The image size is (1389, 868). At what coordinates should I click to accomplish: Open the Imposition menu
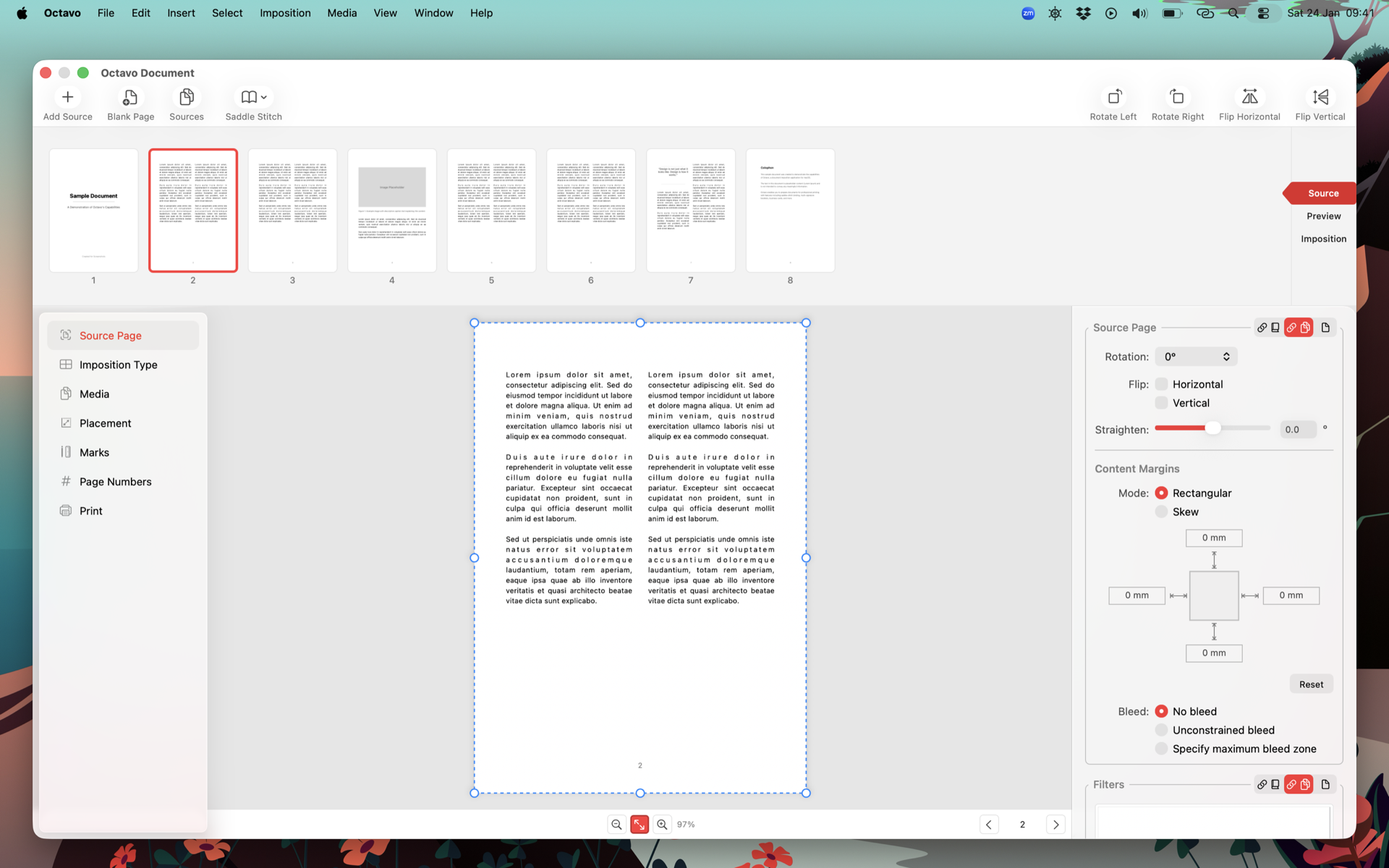point(285,13)
